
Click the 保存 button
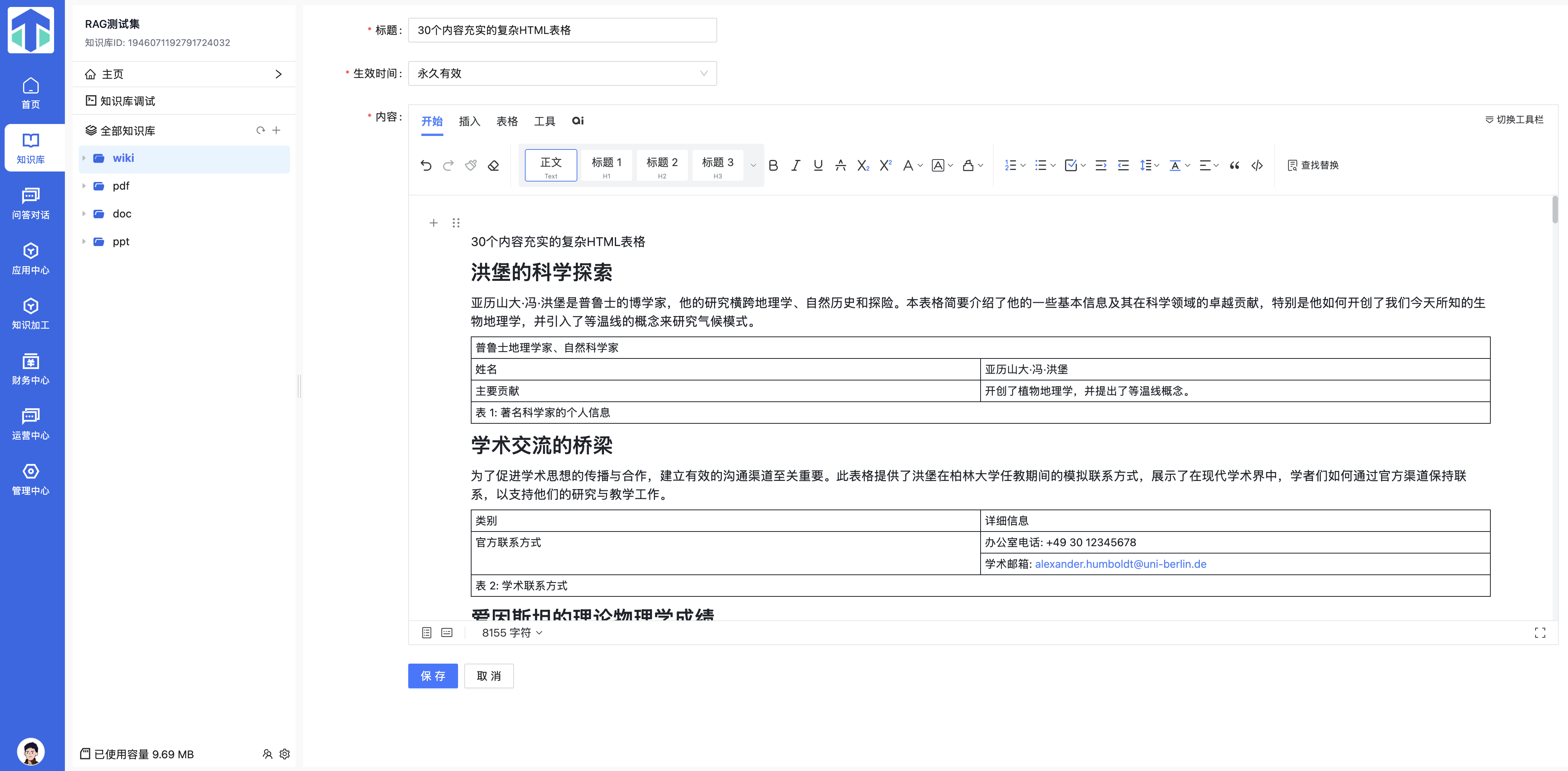[432, 676]
